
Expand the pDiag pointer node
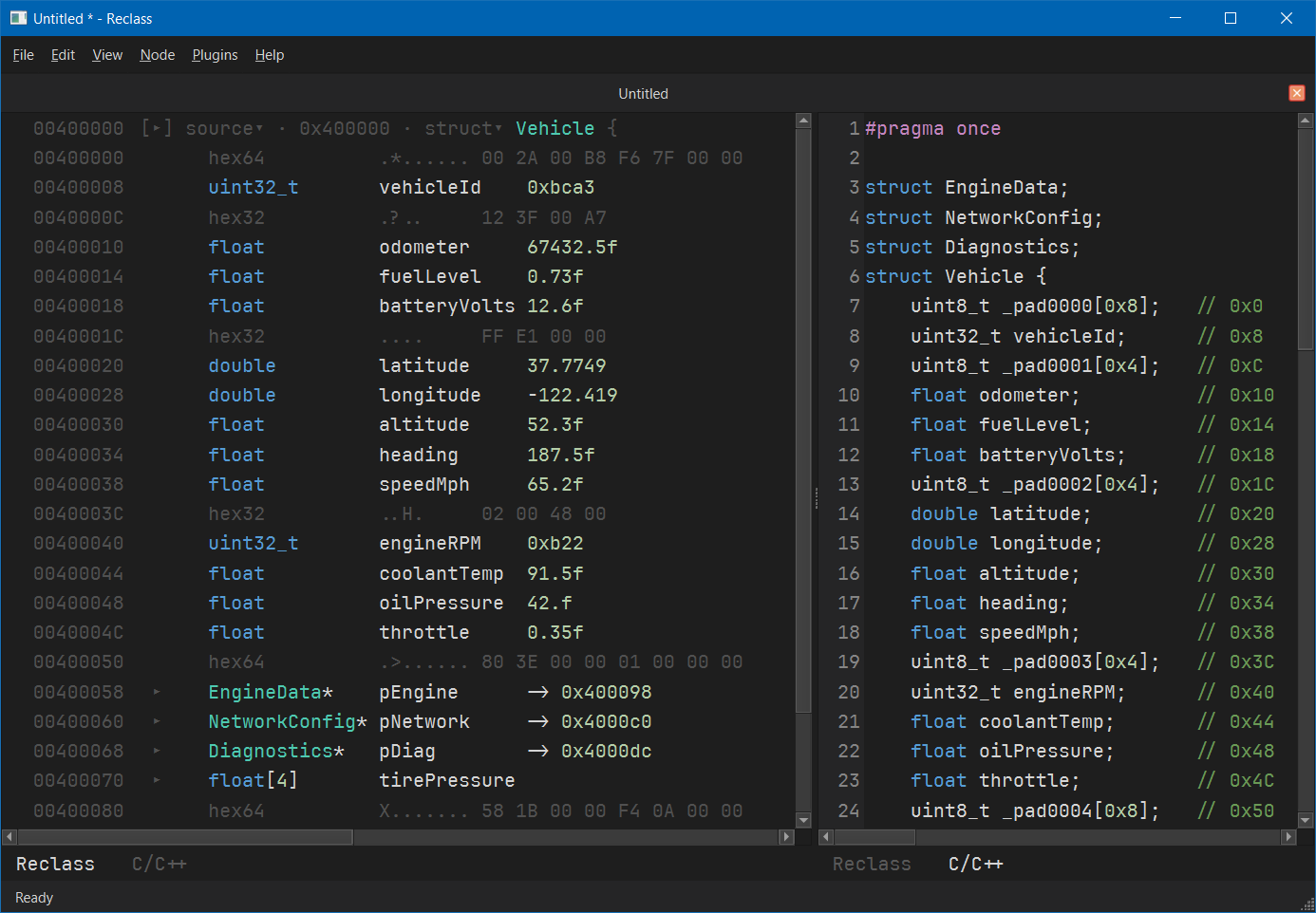point(157,751)
